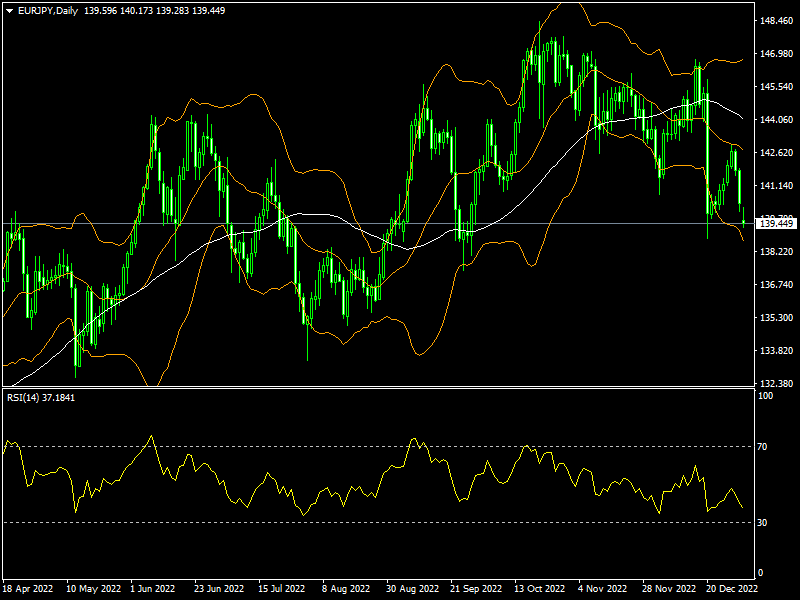Select the 141.140 price axis label
Viewport: 800px width, 600px height.
[777, 186]
